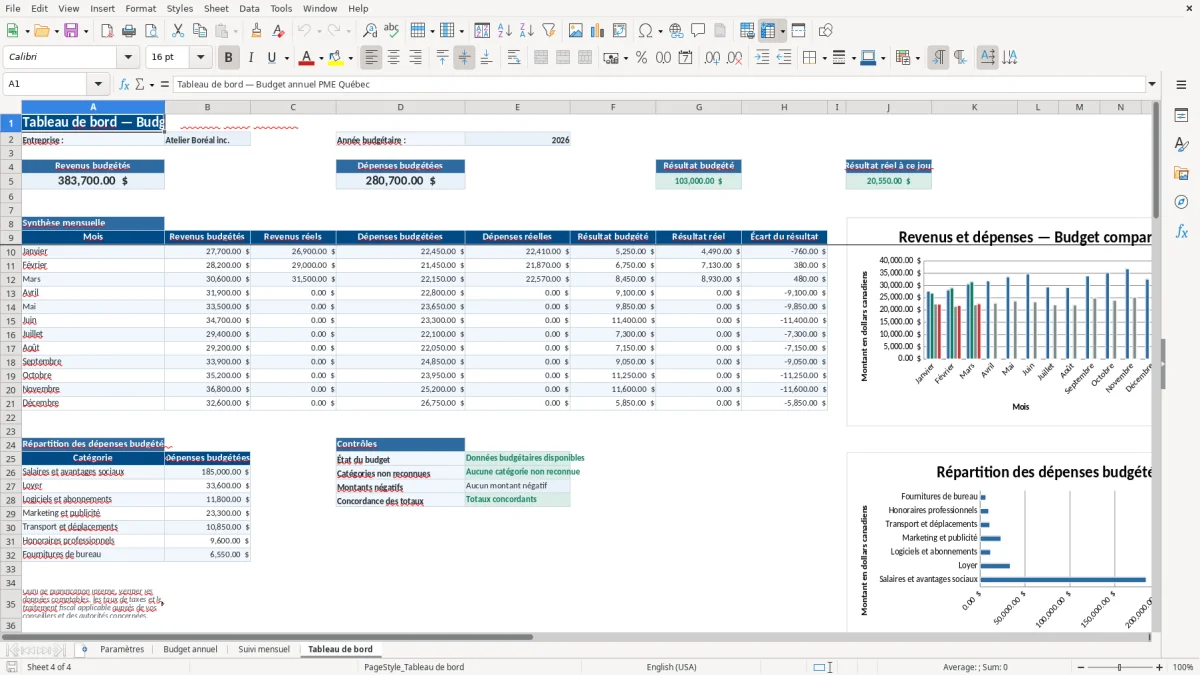The height and width of the screenshot is (675, 1200).
Task: Click the Insert Hyperlink icon
Action: [676, 31]
